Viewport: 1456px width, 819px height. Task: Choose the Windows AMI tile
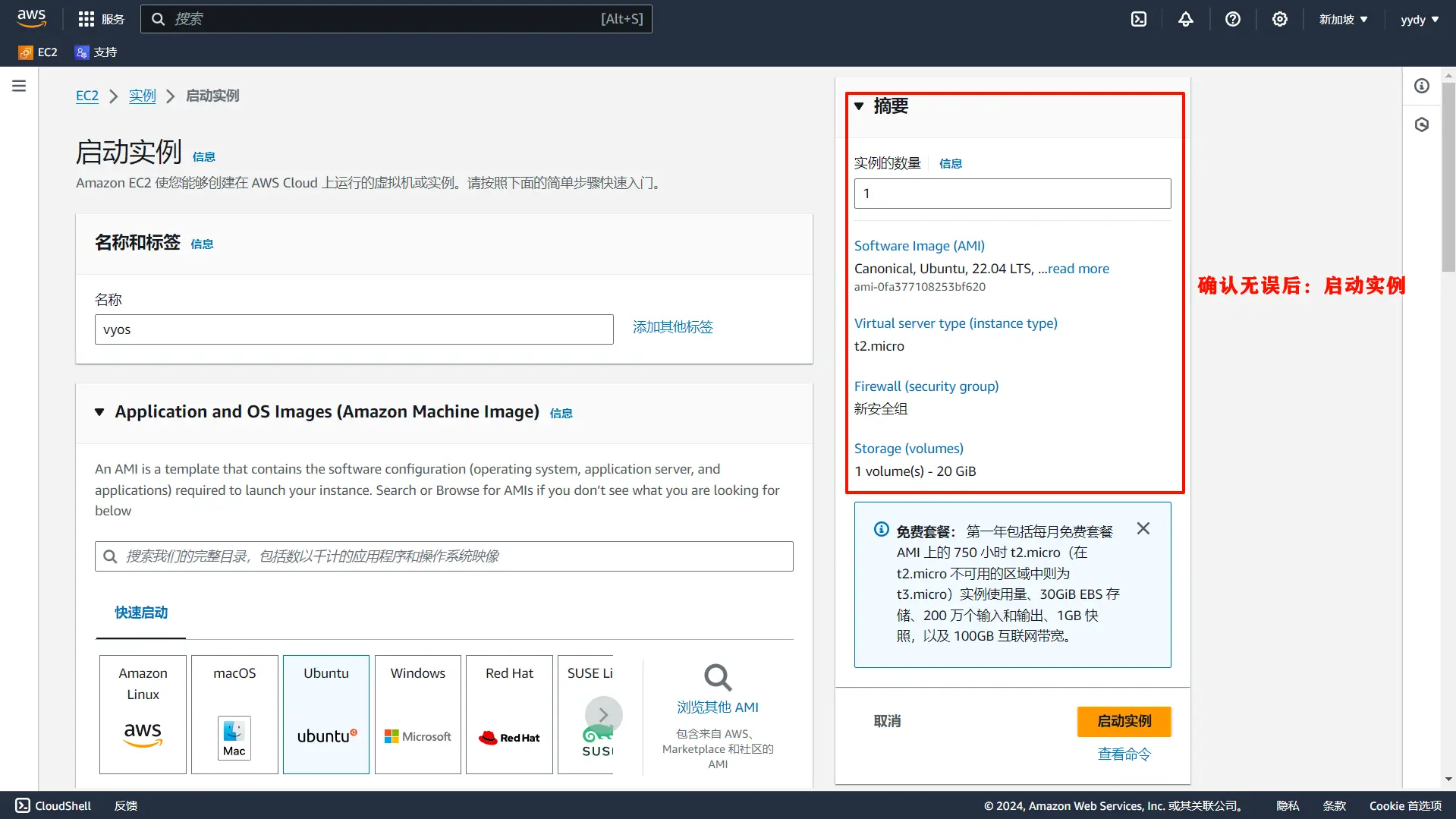click(x=418, y=714)
